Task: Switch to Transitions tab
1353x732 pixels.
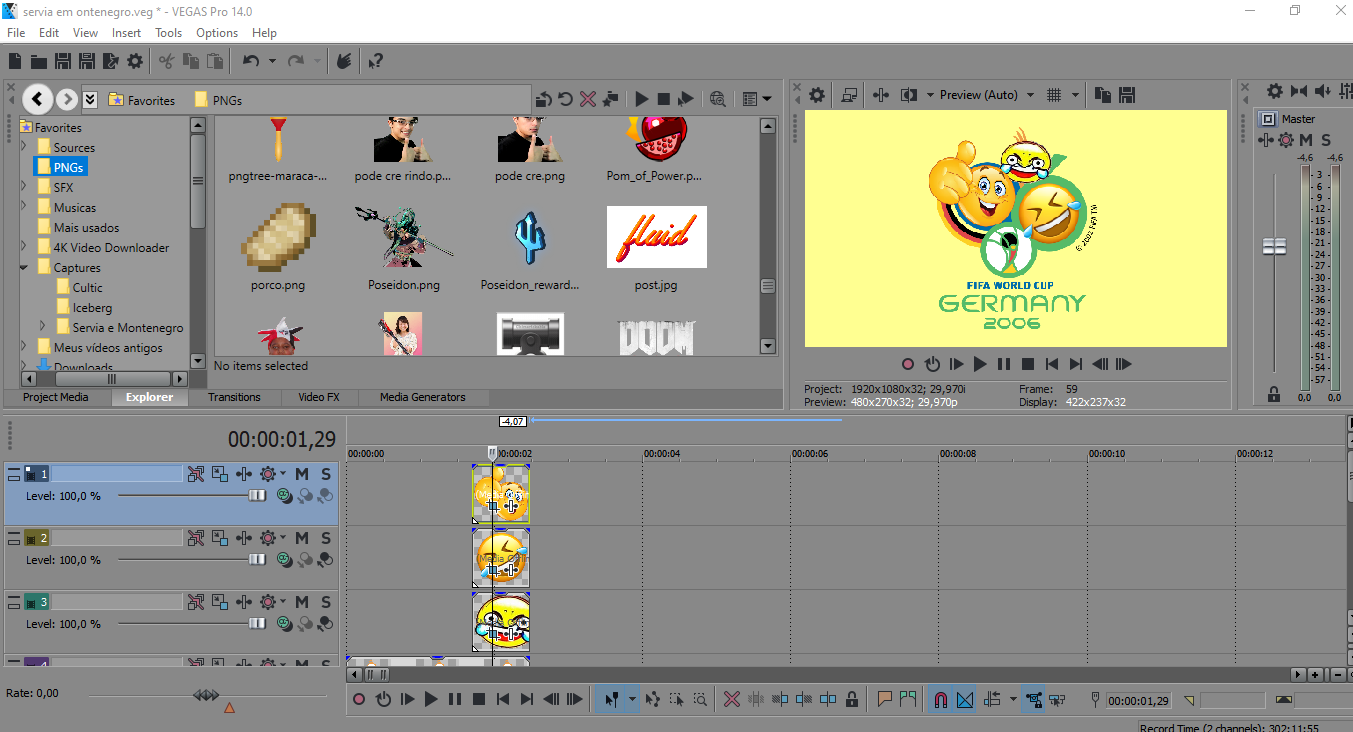Action: 234,397
